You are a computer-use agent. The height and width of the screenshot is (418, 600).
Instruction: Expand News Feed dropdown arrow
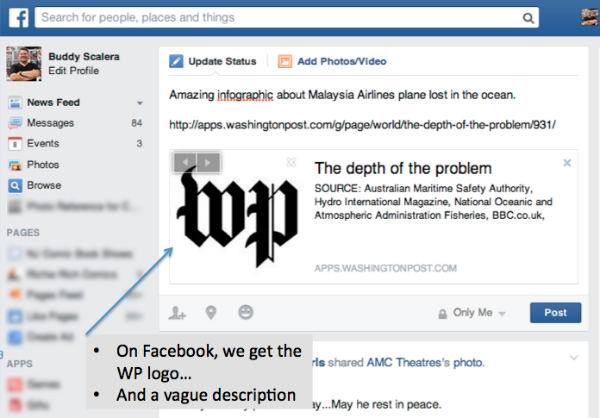pyautogui.click(x=140, y=103)
